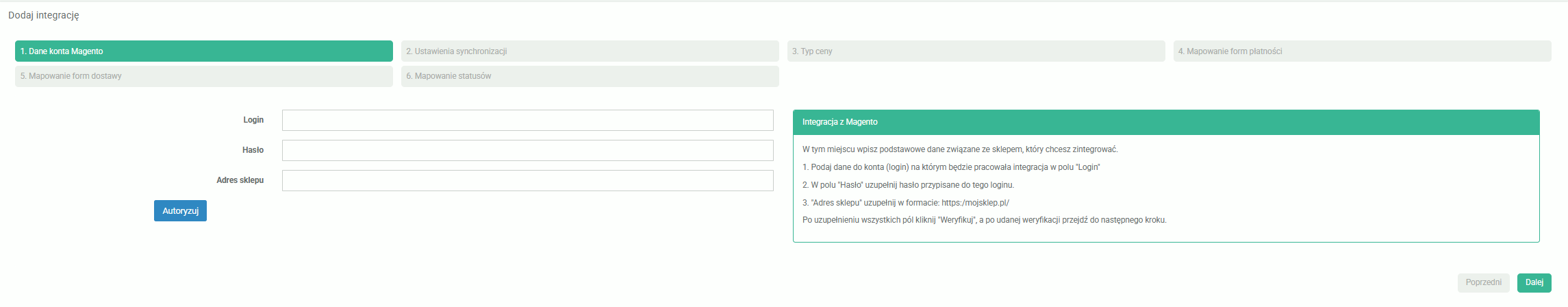Open the "5. Mapowanie form dostawy" step

point(203,76)
